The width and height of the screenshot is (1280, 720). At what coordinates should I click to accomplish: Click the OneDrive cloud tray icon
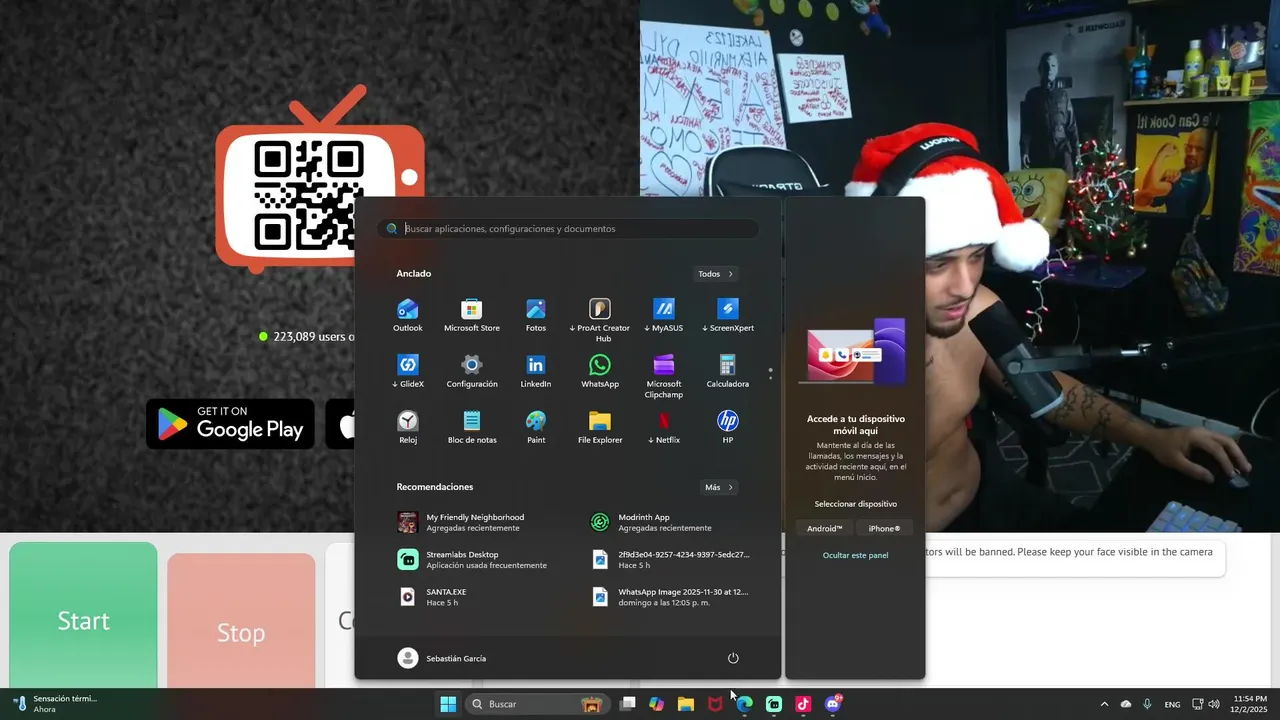click(1126, 704)
